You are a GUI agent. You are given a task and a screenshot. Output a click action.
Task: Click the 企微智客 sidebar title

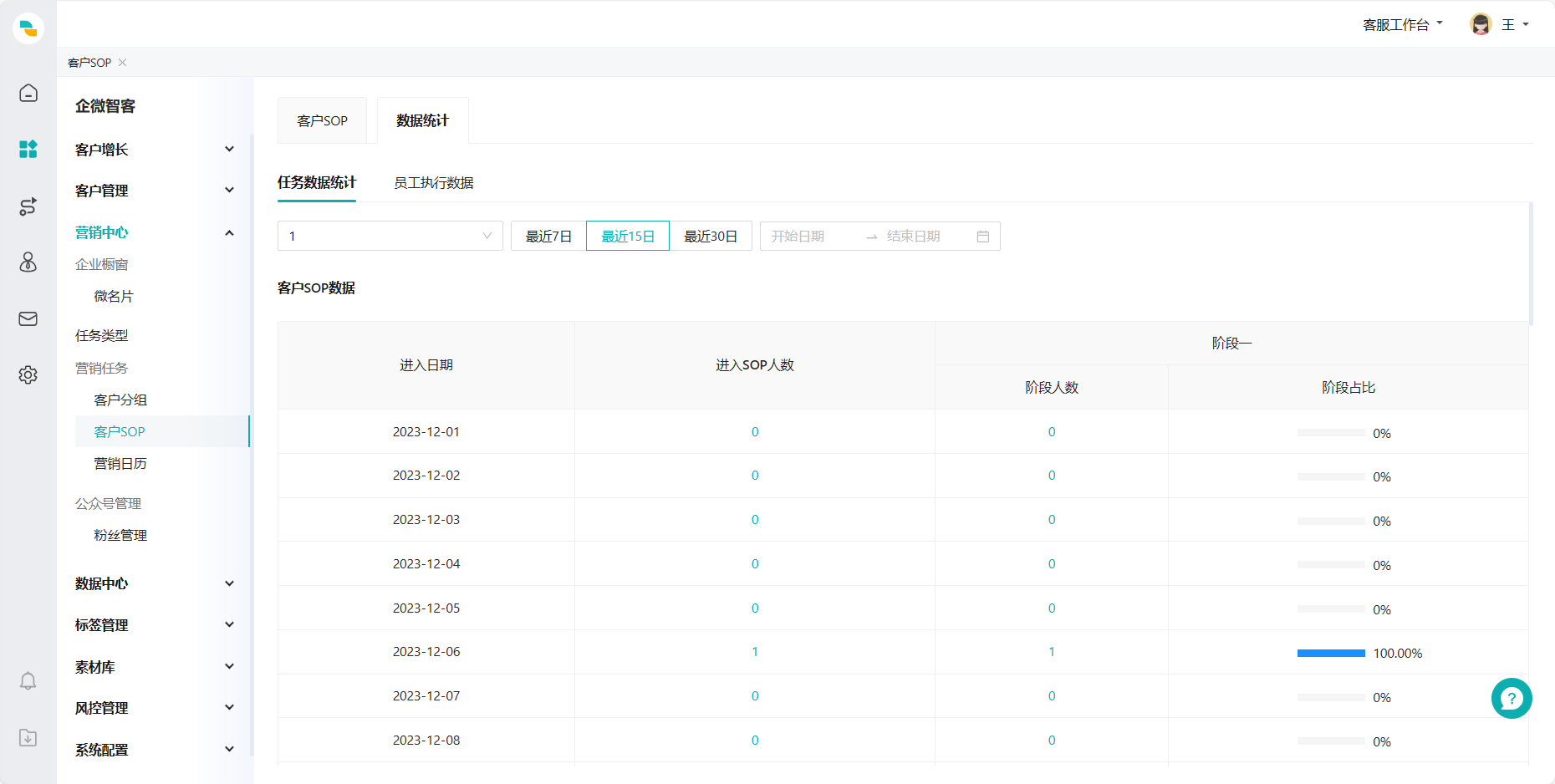105,106
